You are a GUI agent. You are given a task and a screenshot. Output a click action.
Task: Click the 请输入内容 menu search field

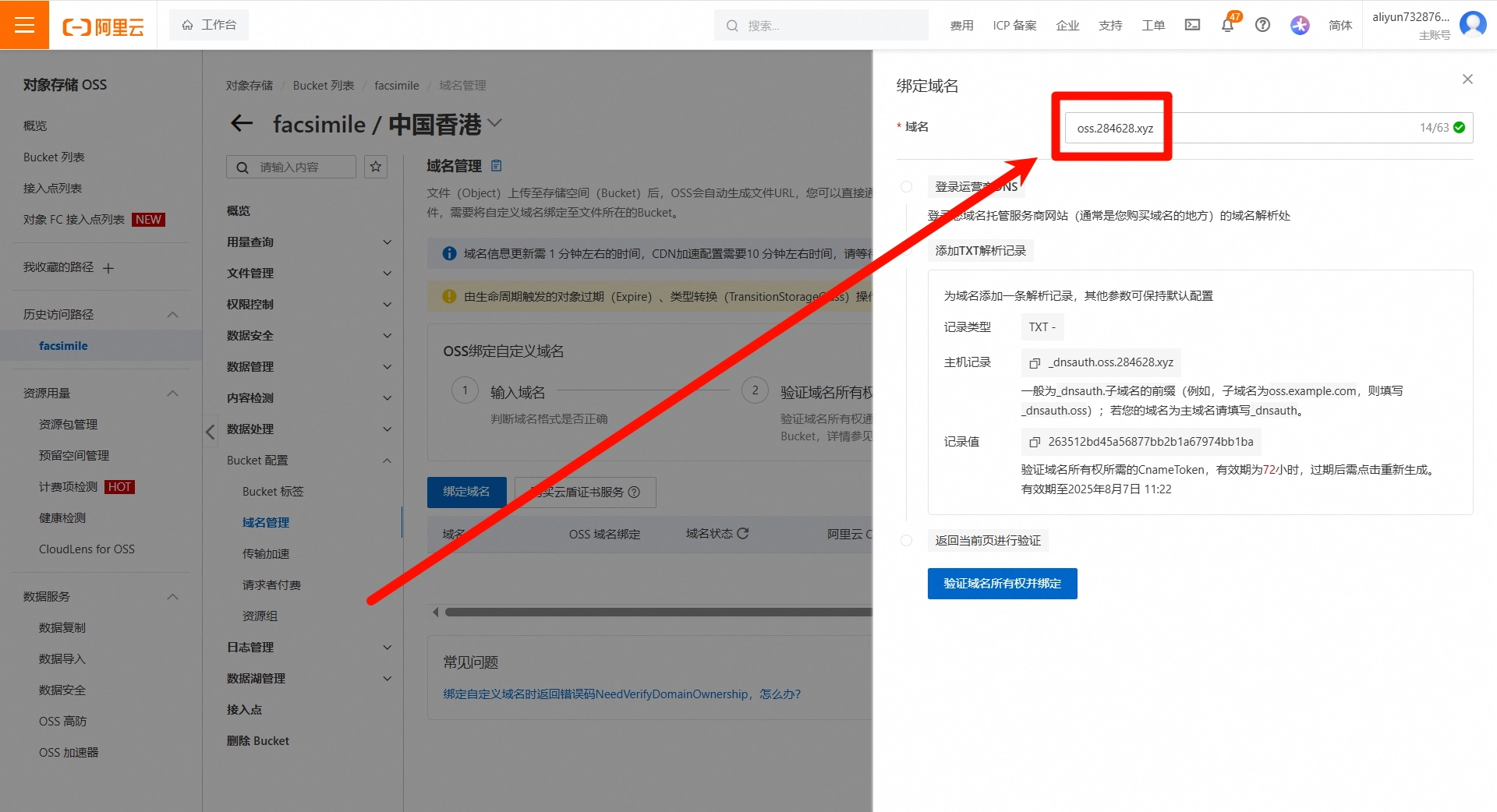tap(291, 167)
